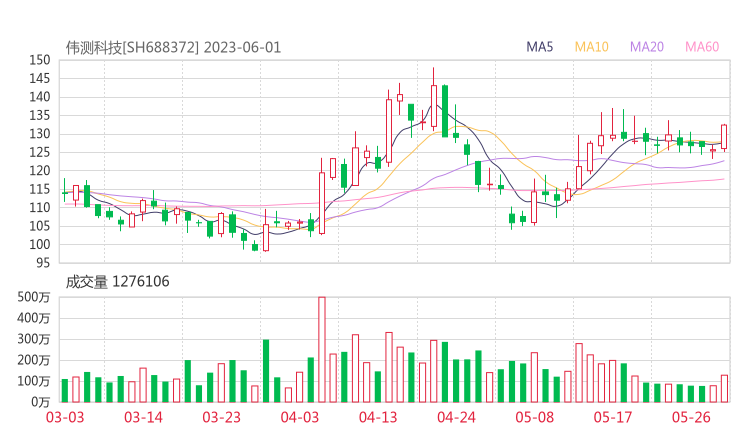This screenshot has width=740, height=440.
Task: Click the 100万 volume axis label
Action: [34, 381]
